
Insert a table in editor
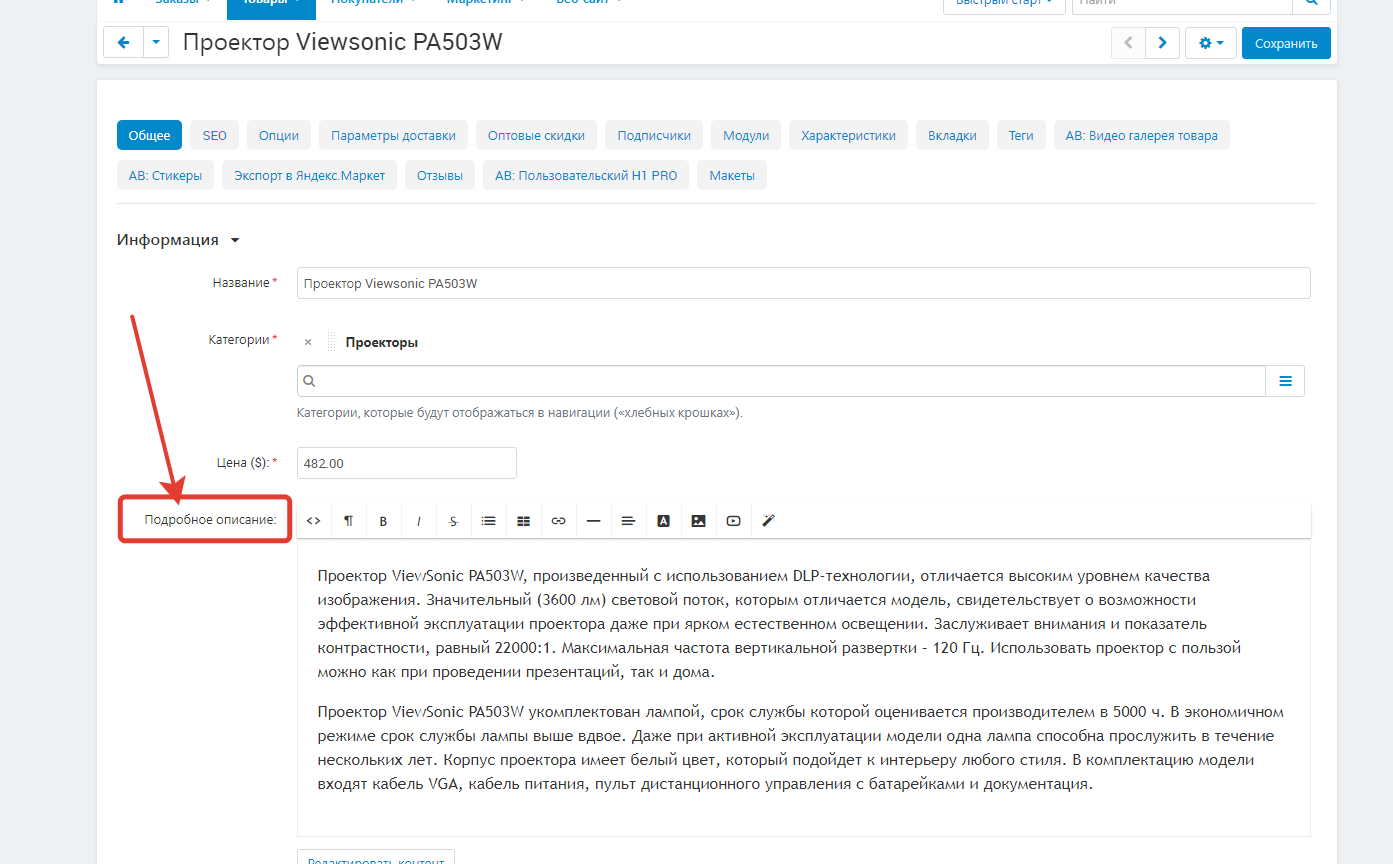click(524, 521)
